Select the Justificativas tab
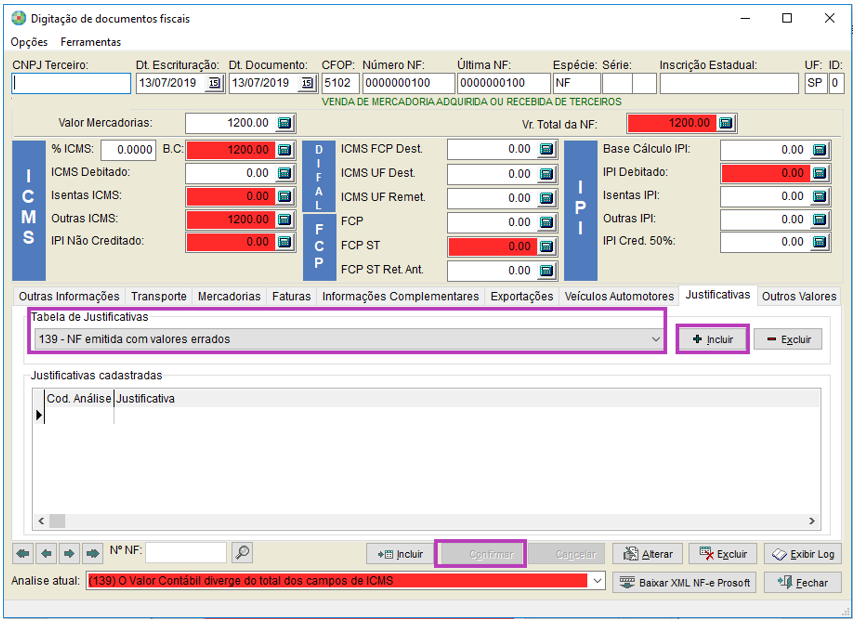Viewport: 861px width, 630px height. coord(718,295)
